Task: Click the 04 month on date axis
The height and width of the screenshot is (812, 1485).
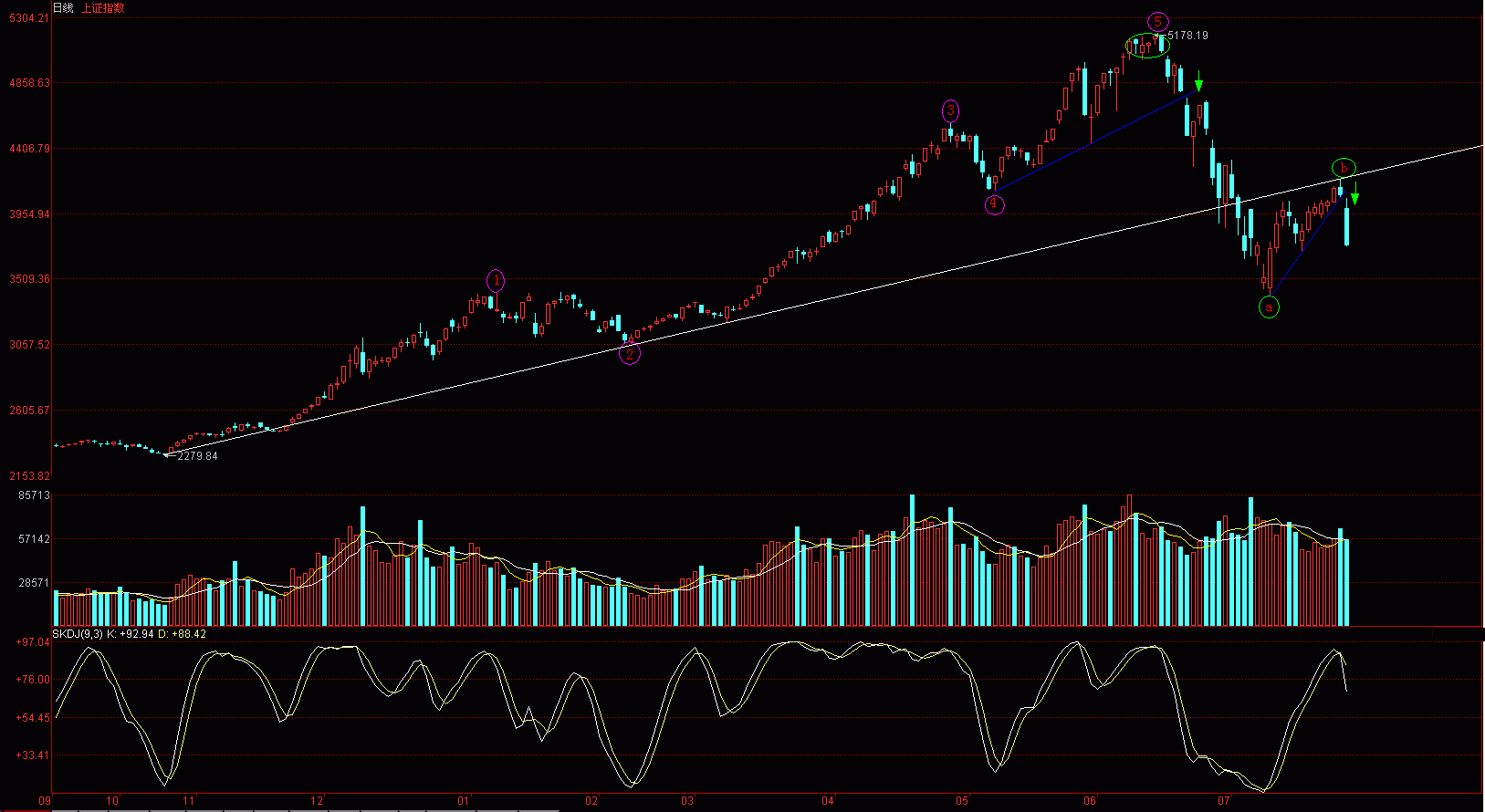Action: coord(828,801)
